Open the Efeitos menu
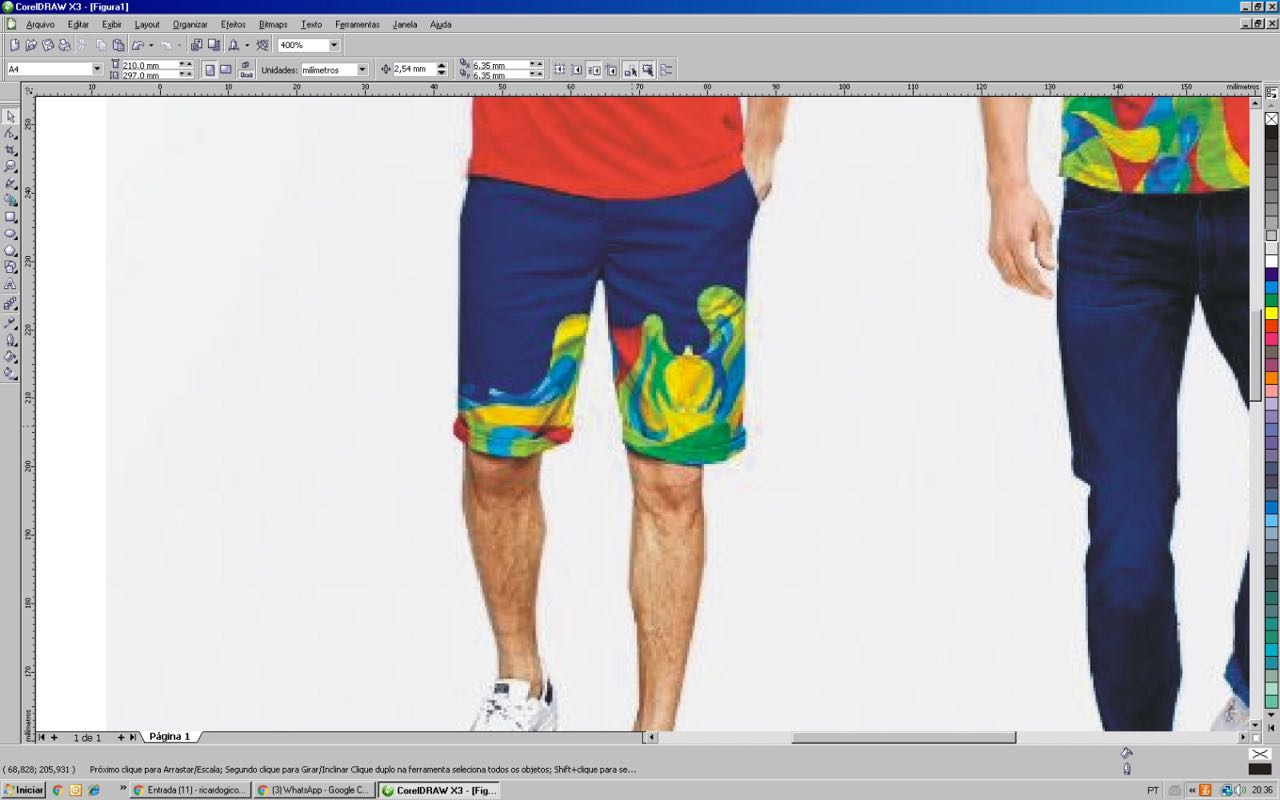 pos(233,24)
